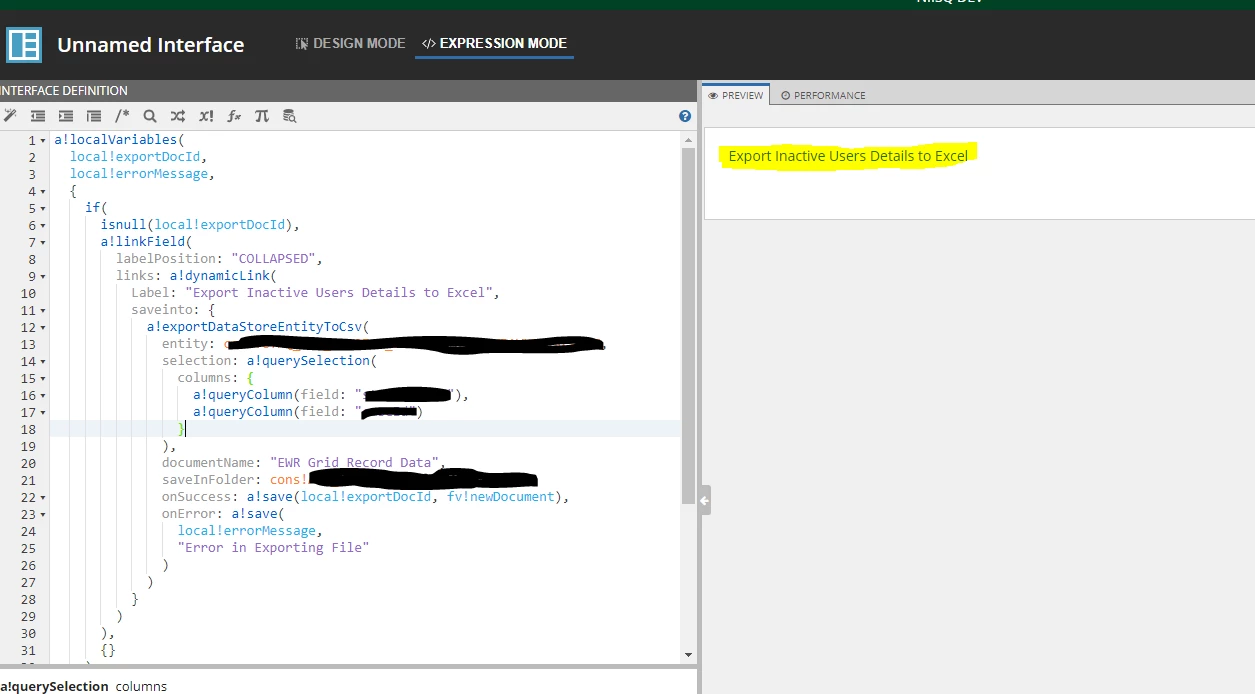Click the Appian interface designer logo icon

23,45
